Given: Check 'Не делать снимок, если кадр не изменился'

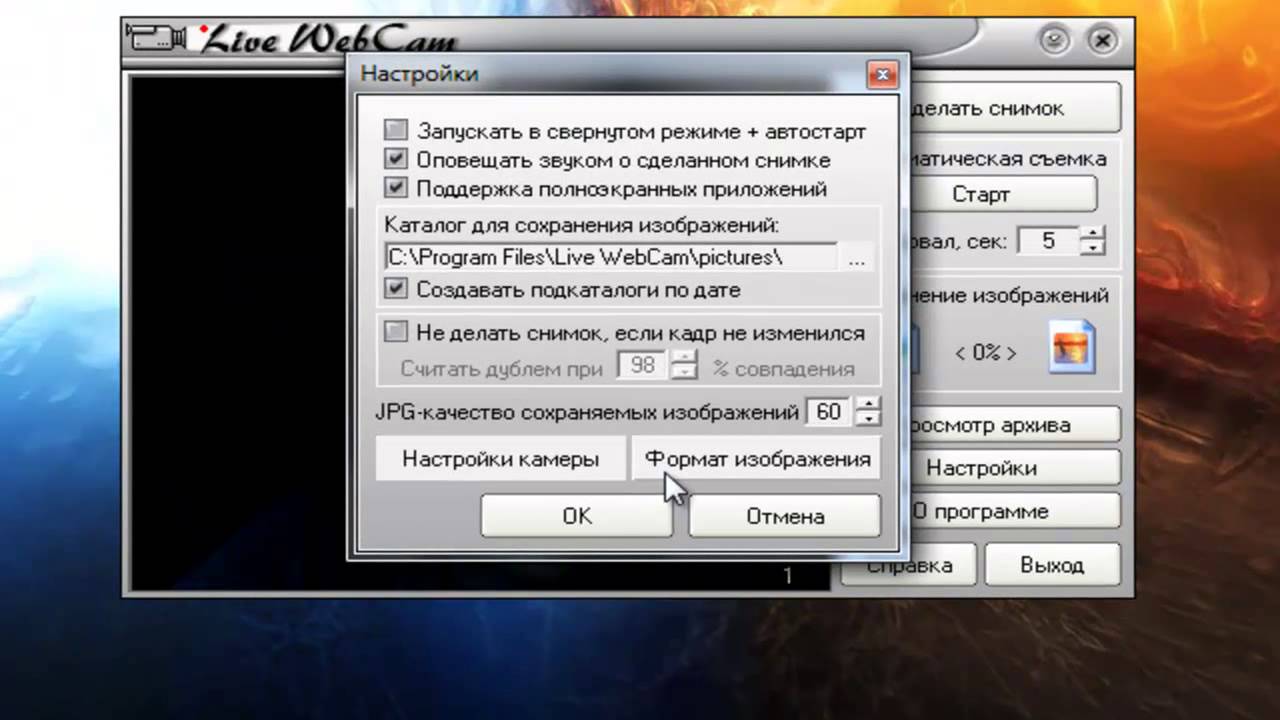Looking at the screenshot, I should [397, 331].
